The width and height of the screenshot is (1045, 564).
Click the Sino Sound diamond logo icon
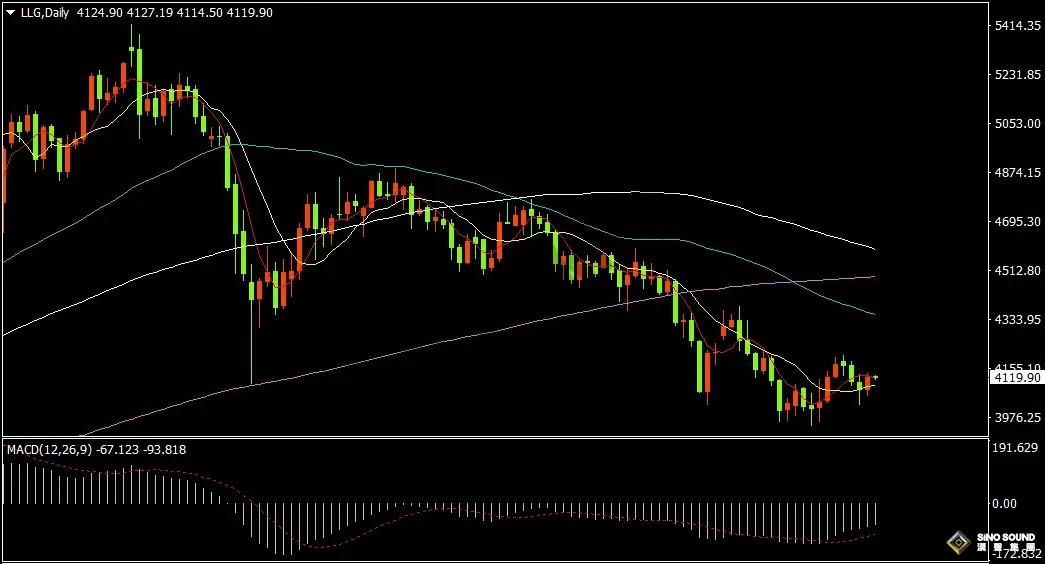tap(959, 543)
